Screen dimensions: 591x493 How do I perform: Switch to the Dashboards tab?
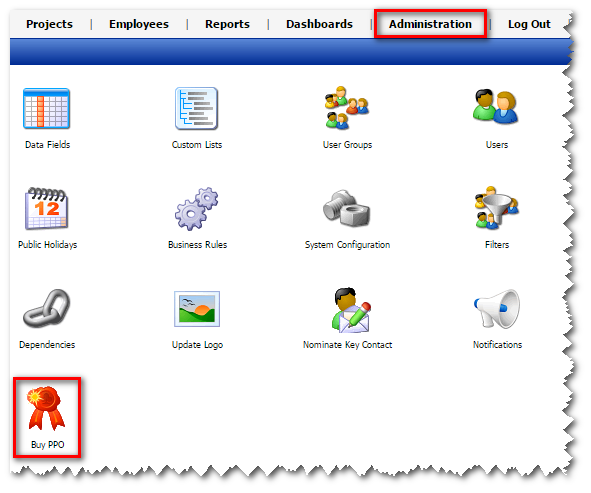point(319,24)
